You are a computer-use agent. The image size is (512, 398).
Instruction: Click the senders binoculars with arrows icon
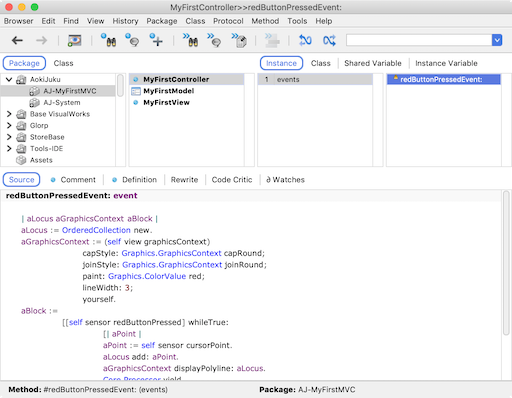(190, 40)
